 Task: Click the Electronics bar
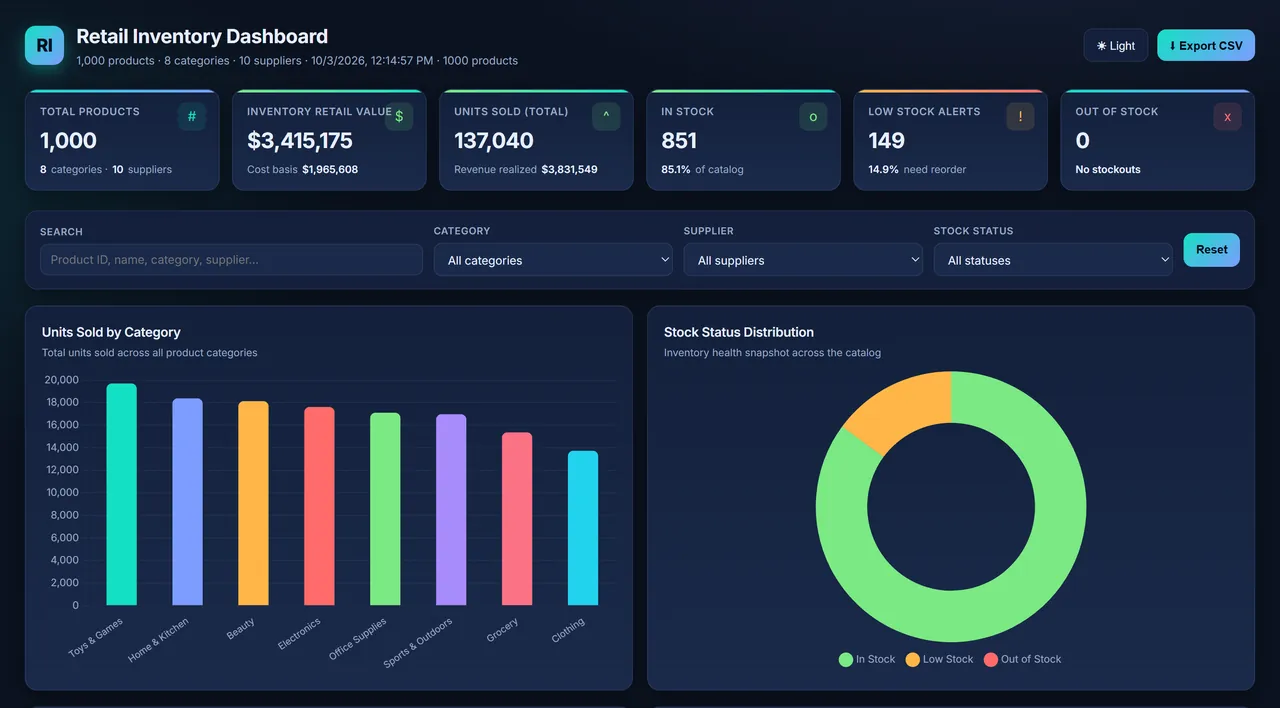coord(319,506)
